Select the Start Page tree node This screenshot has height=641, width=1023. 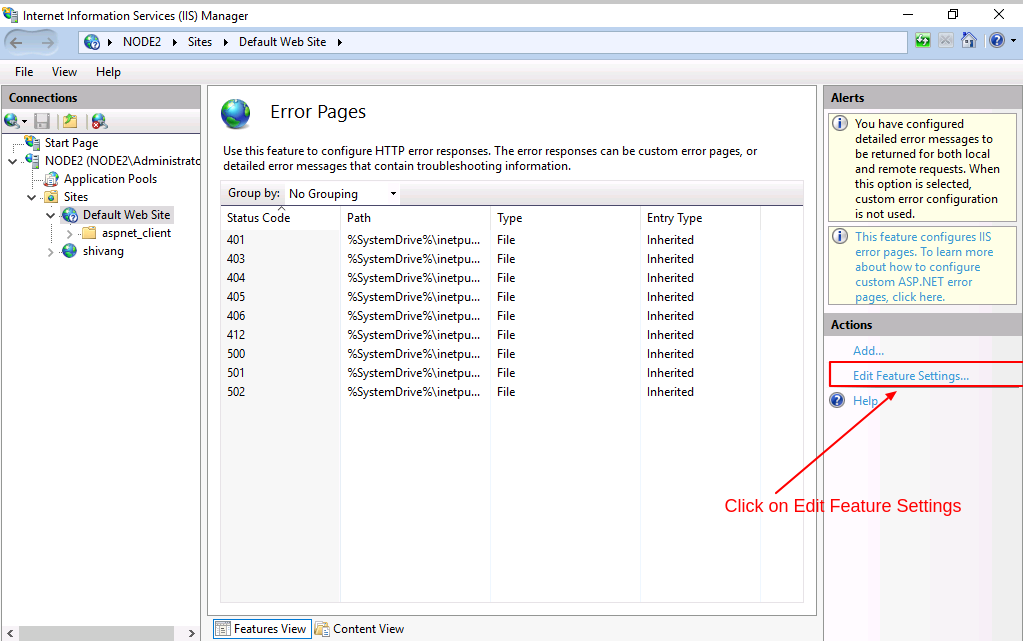[71, 143]
